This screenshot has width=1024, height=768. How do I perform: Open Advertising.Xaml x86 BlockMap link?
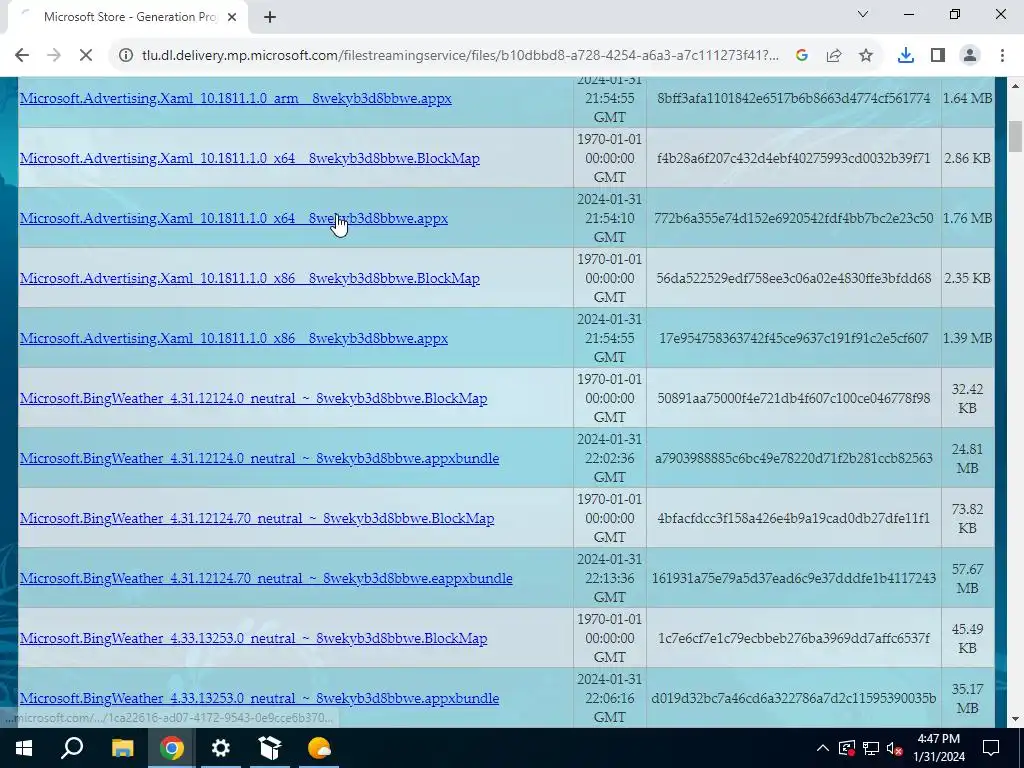(249, 278)
